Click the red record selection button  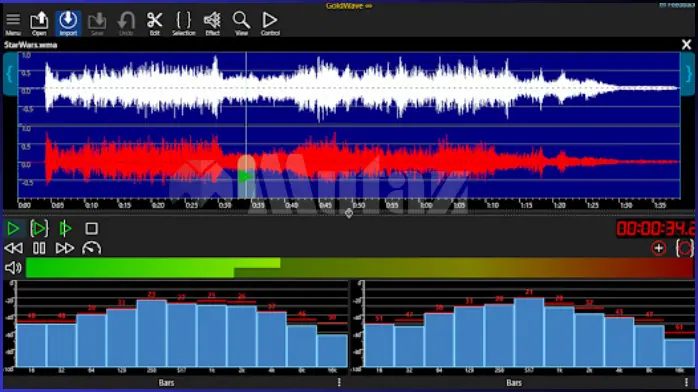click(685, 248)
